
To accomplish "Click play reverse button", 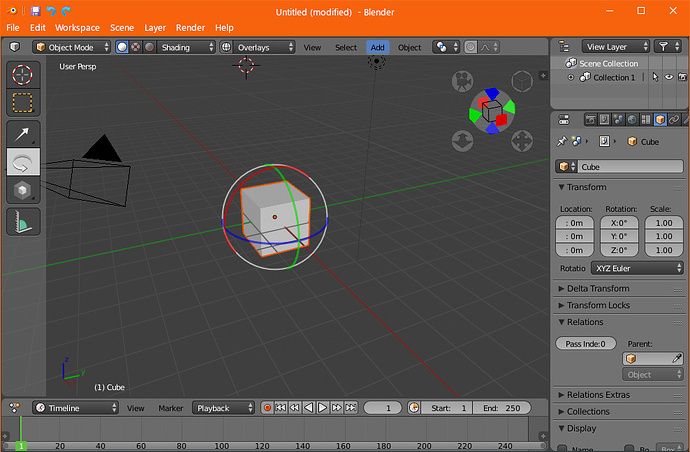I will click(x=308, y=408).
